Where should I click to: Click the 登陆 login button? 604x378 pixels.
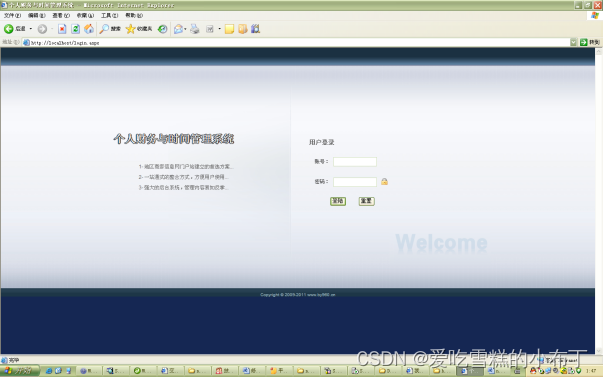pyautogui.click(x=338, y=201)
